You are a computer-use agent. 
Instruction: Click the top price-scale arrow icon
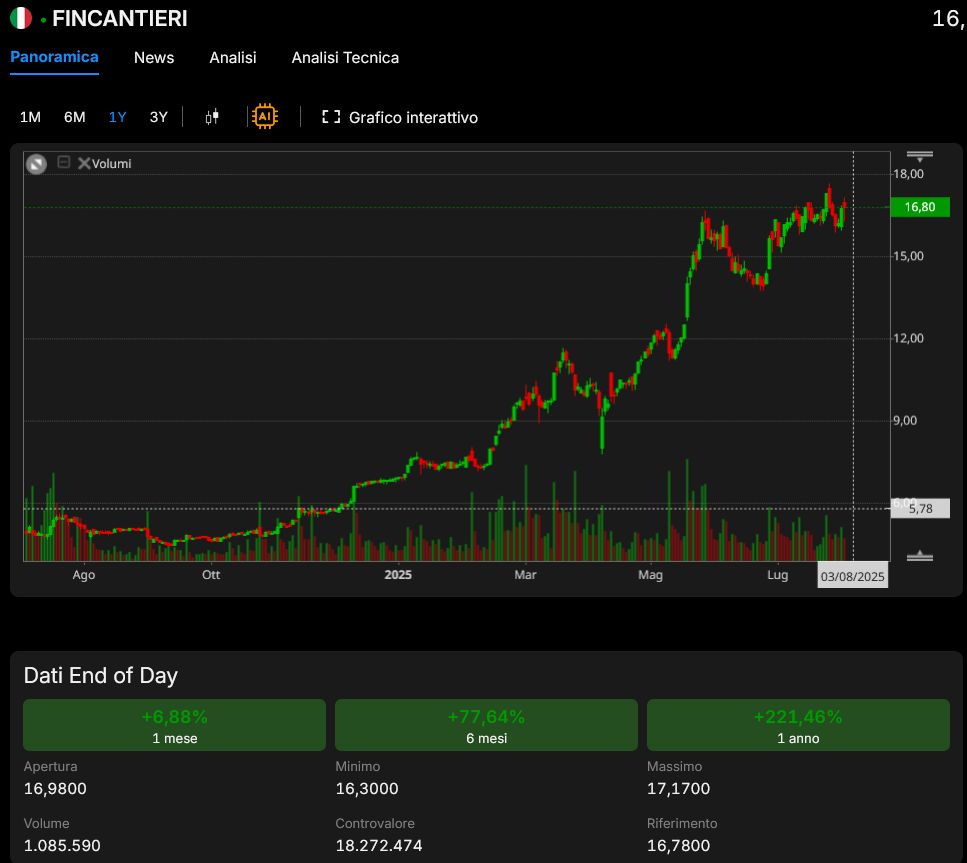[920, 156]
